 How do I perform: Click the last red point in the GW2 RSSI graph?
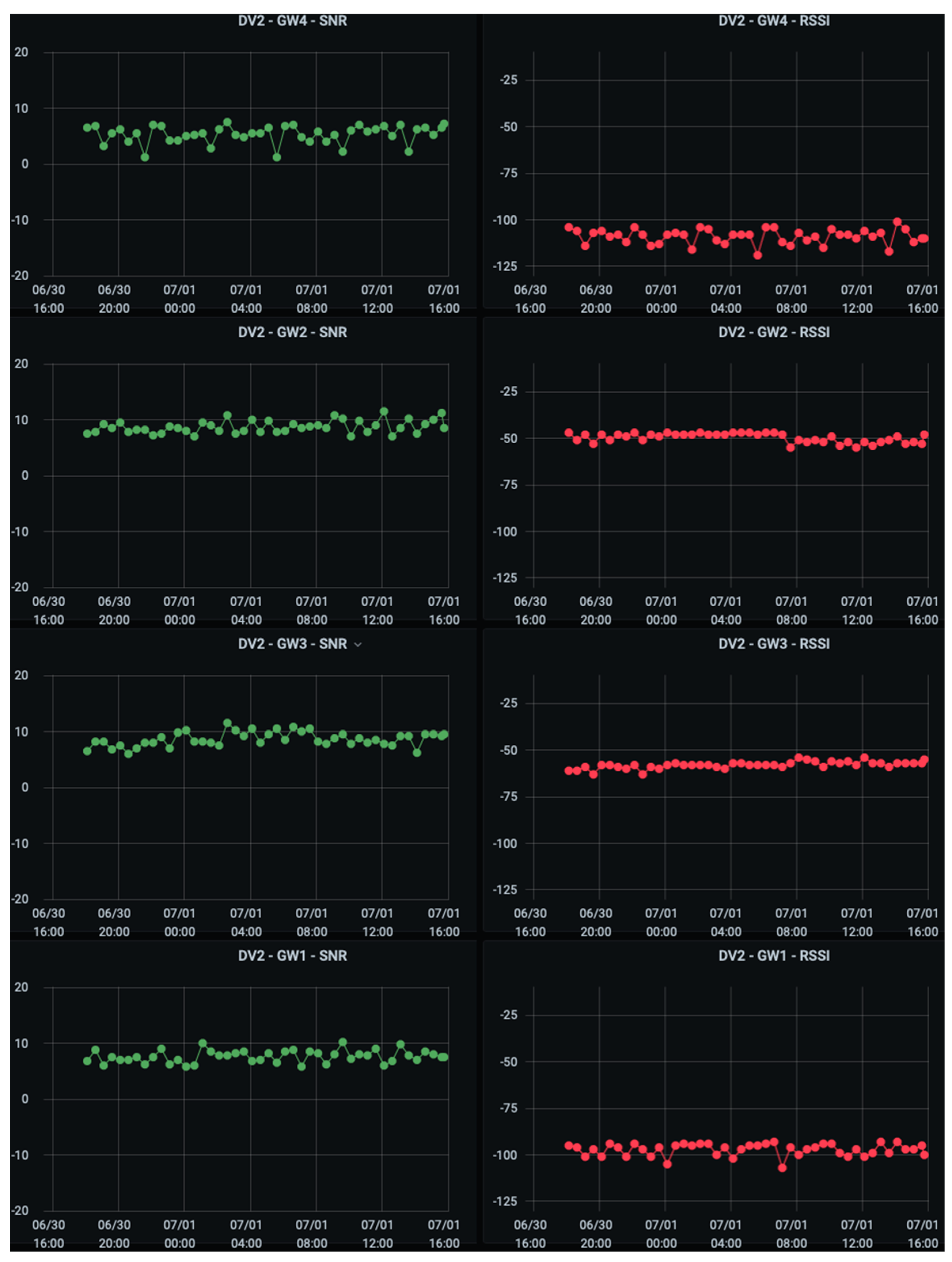coord(924,435)
